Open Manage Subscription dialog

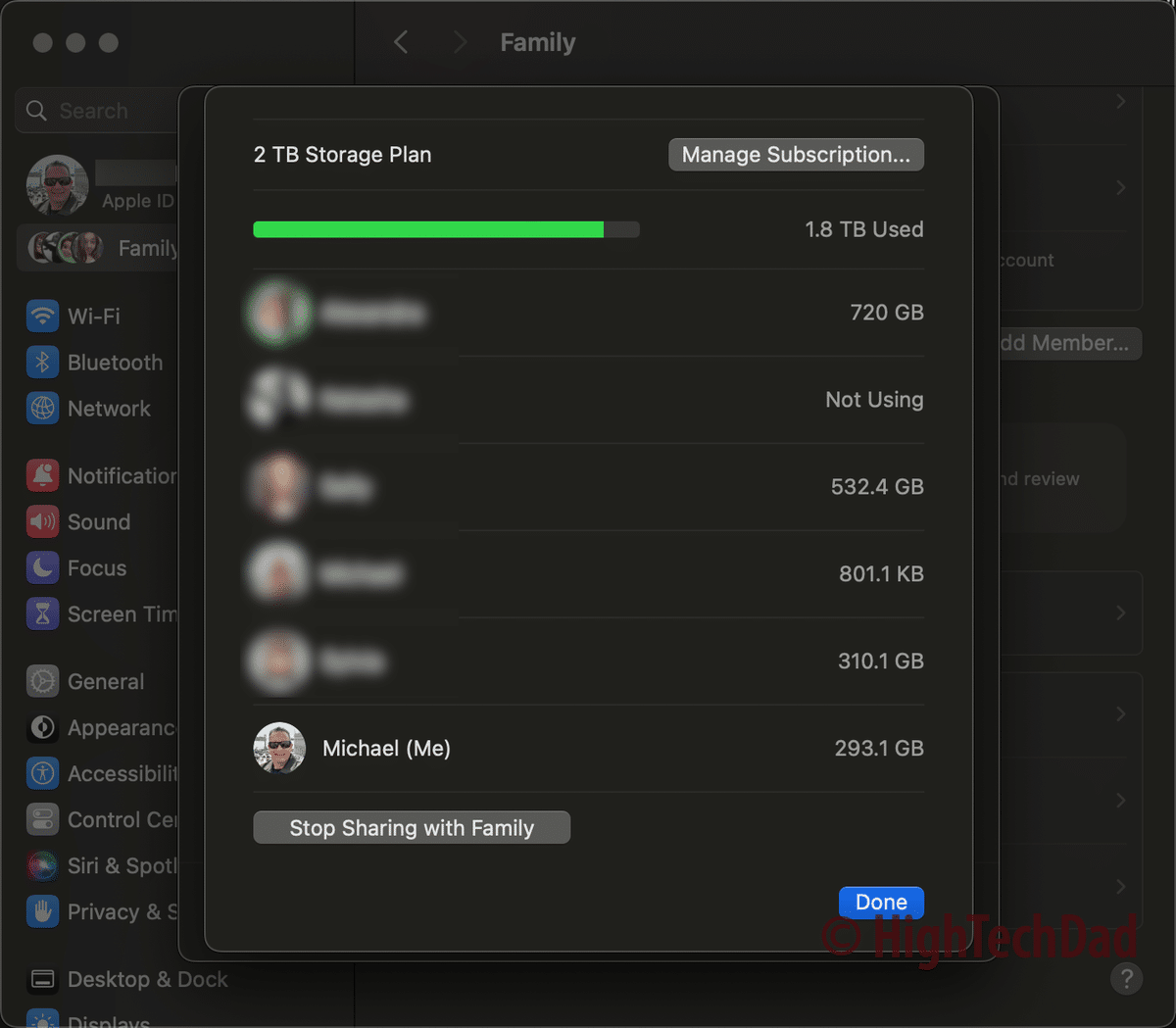[x=795, y=154]
